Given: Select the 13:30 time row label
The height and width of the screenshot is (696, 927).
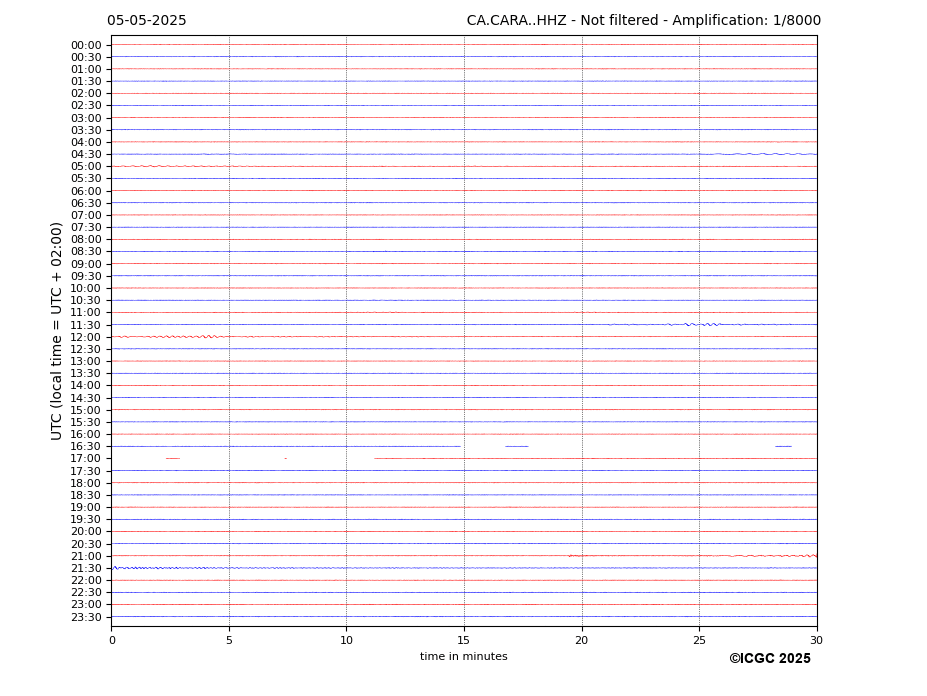Looking at the screenshot, I should (x=86, y=373).
